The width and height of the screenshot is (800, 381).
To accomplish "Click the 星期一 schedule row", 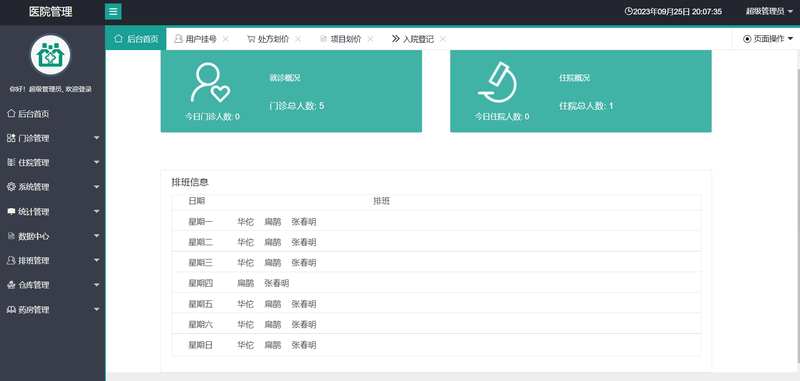I will click(x=436, y=221).
